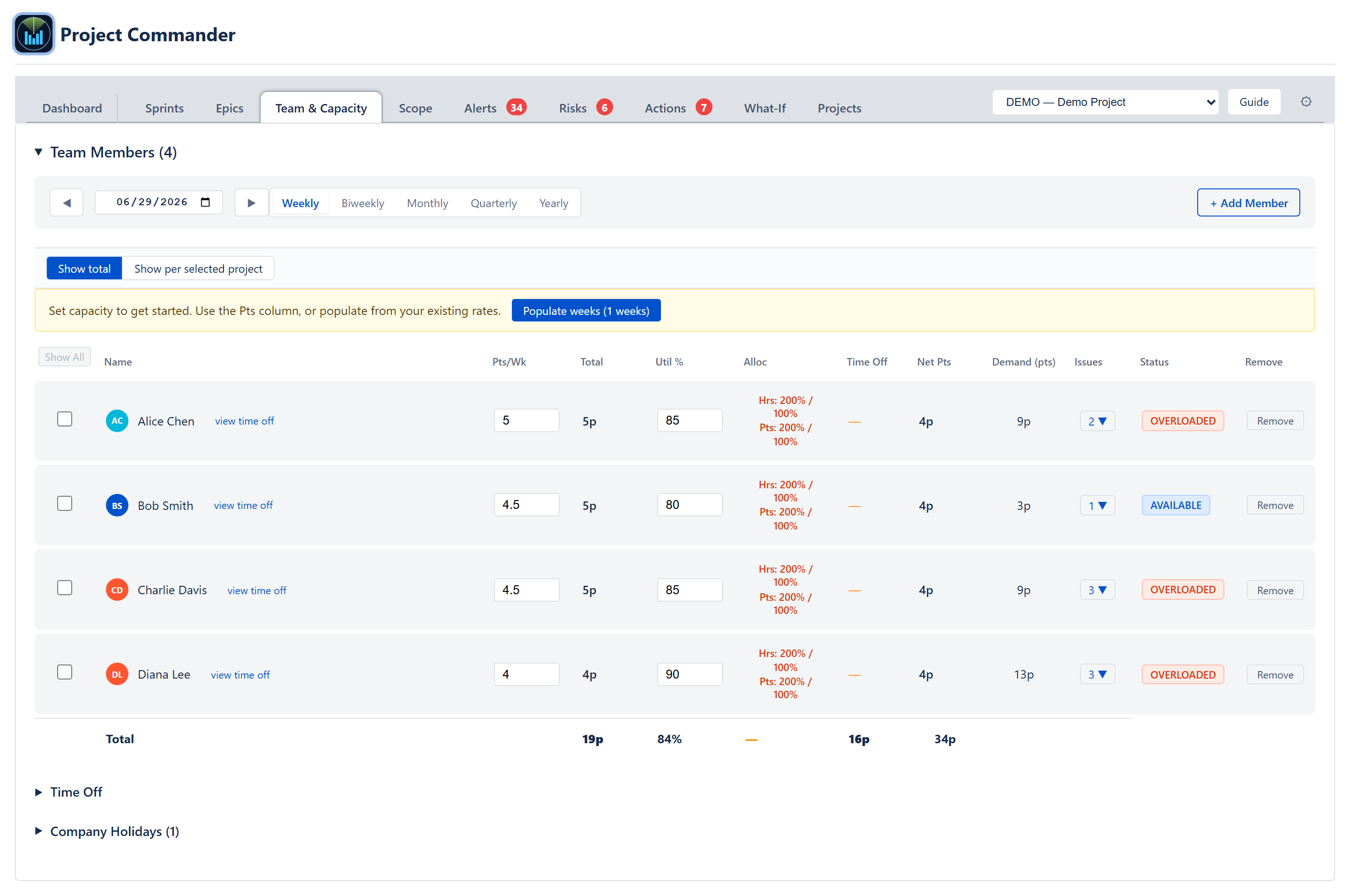
Task: Tick Bob Smith's row checkbox
Action: [65, 503]
